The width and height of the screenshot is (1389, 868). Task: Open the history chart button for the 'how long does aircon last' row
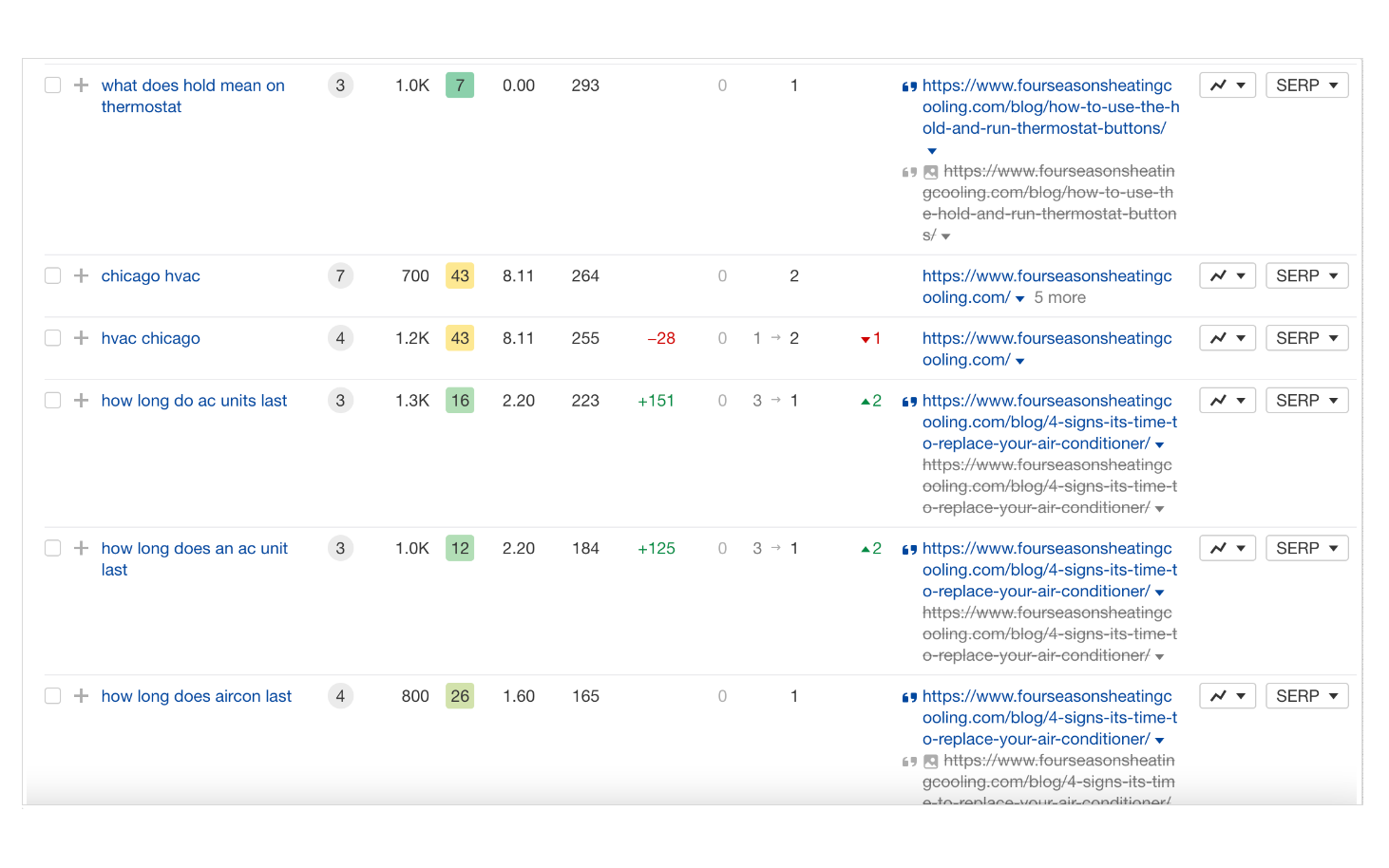(x=1227, y=696)
